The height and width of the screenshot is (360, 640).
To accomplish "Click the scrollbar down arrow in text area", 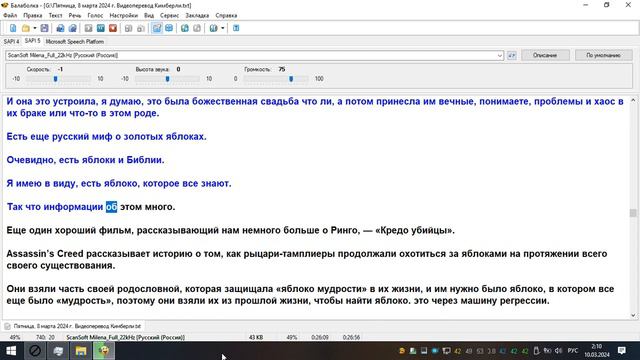I will tap(633, 315).
